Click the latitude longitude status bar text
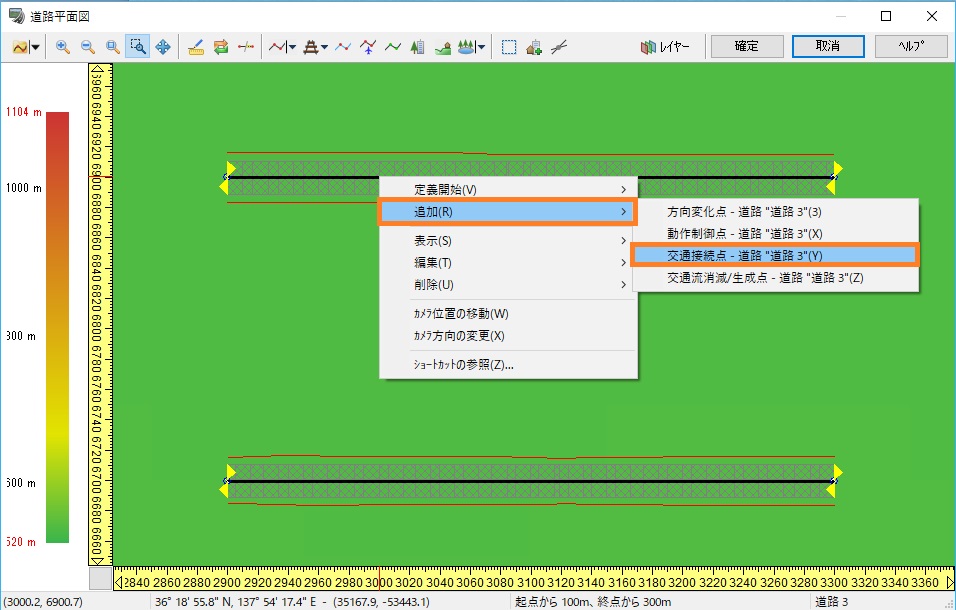Image resolution: width=956 pixels, height=610 pixels. [292, 602]
